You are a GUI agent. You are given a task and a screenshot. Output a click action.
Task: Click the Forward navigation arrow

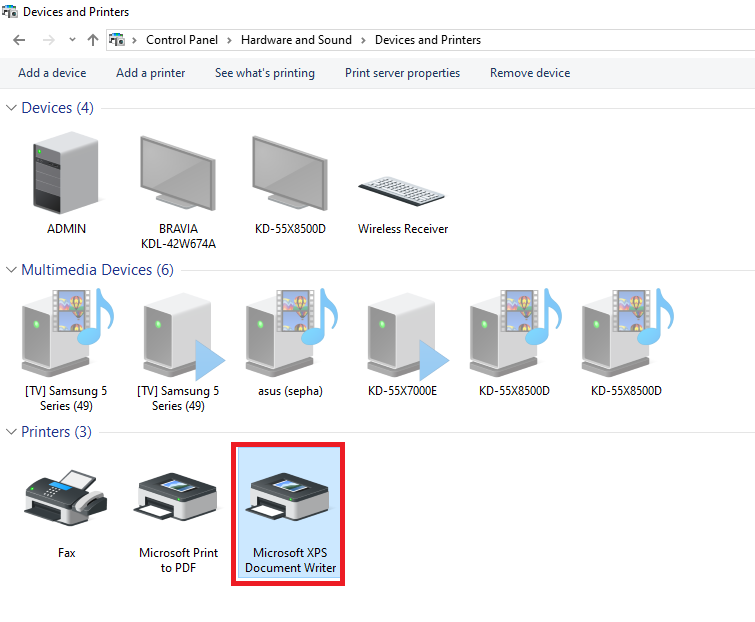(49, 40)
